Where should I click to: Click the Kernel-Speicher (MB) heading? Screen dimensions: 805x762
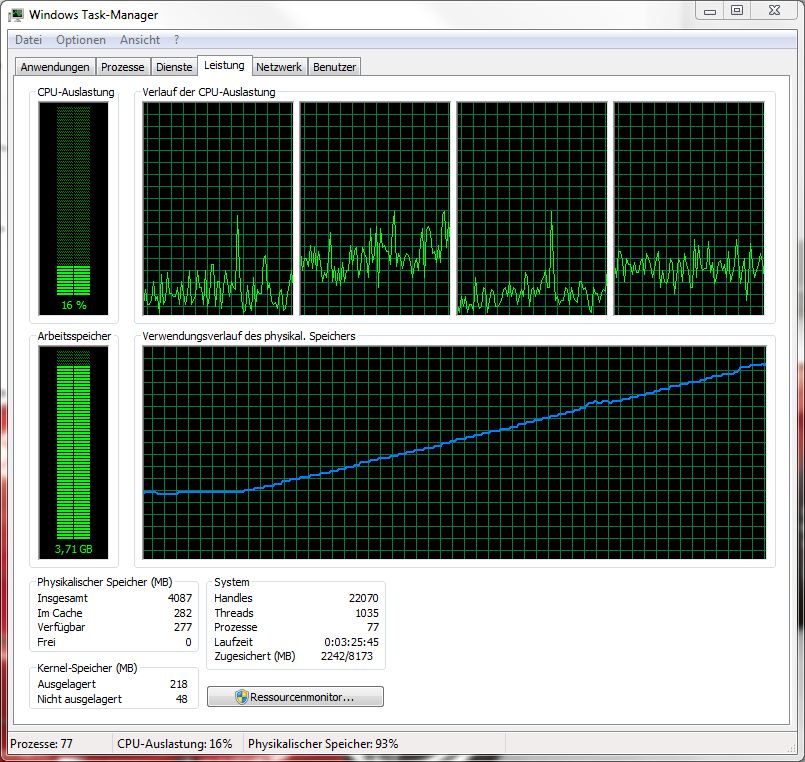(x=87, y=669)
